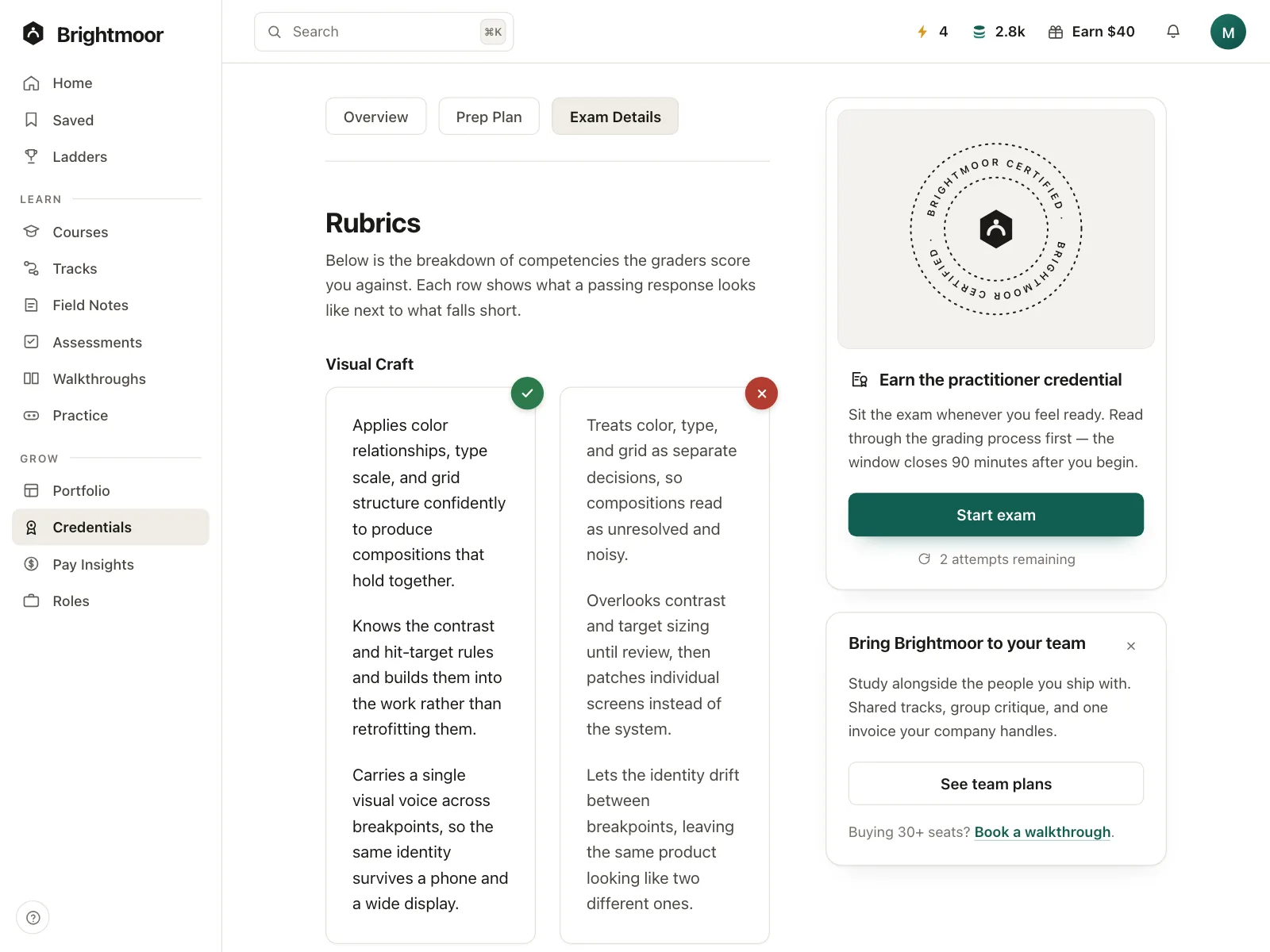Open Ladders trophy icon
The height and width of the screenshot is (952, 1270).
(32, 156)
